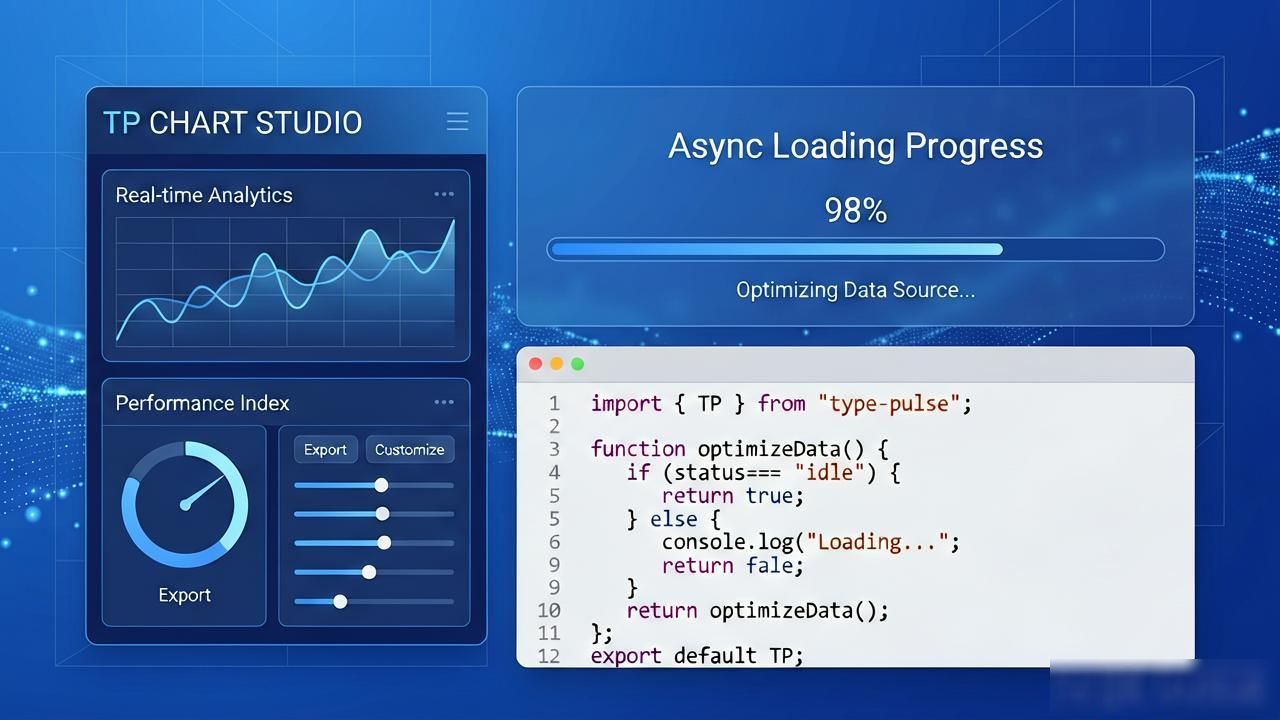Viewport: 1280px width, 720px height.
Task: Click the Customize button
Action: pyautogui.click(x=409, y=449)
